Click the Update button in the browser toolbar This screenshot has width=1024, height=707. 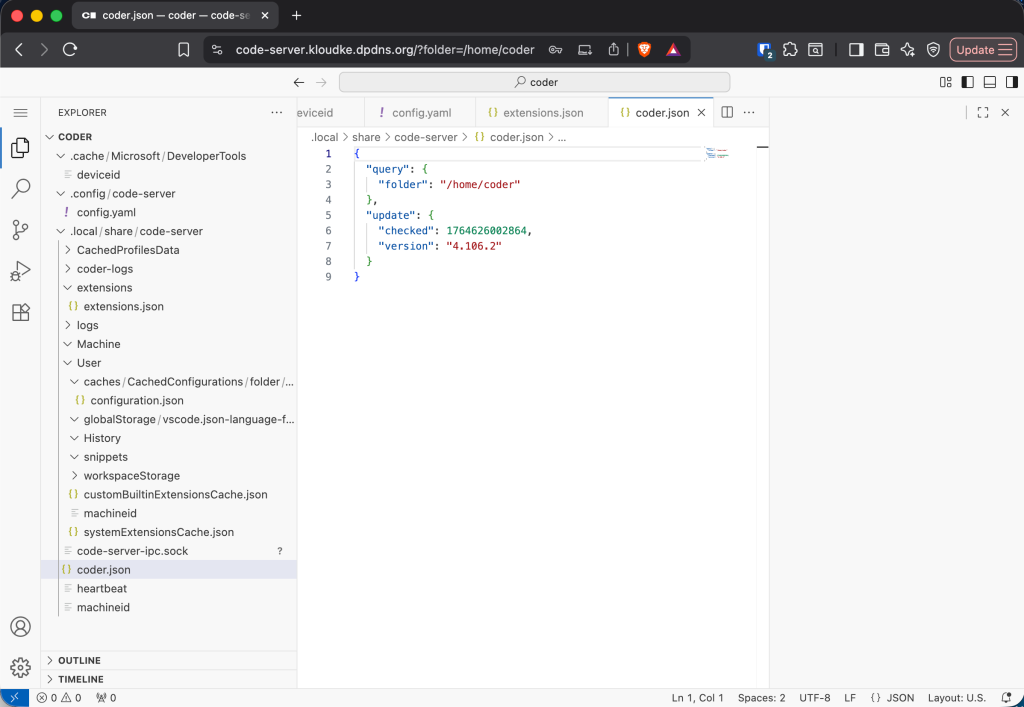pyautogui.click(x=983, y=48)
